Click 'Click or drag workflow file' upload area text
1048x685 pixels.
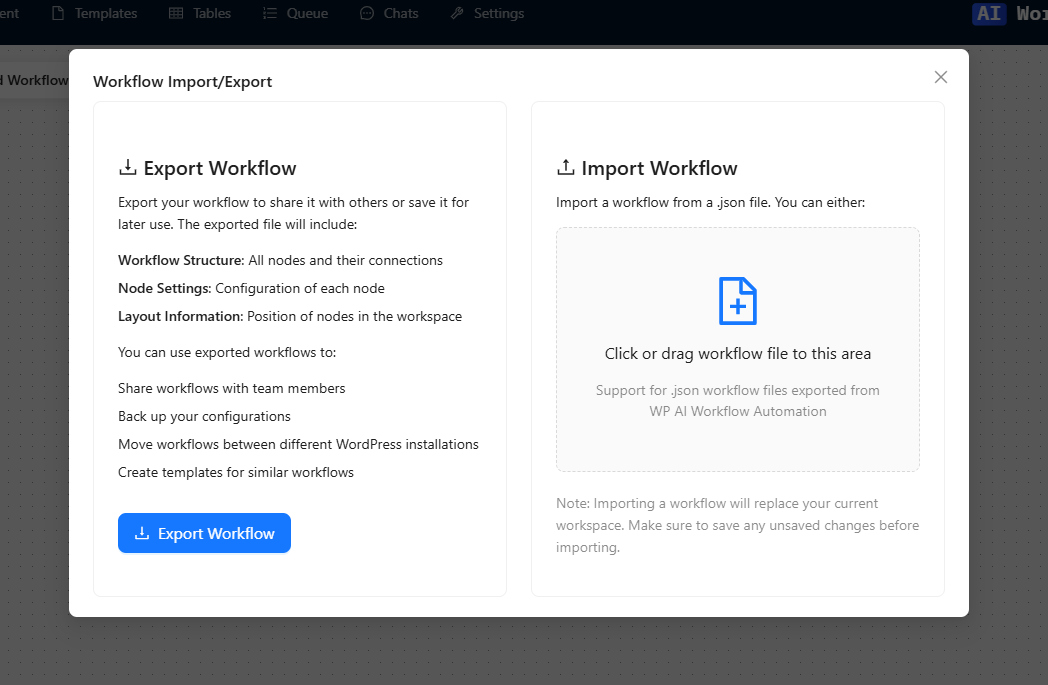[737, 354]
